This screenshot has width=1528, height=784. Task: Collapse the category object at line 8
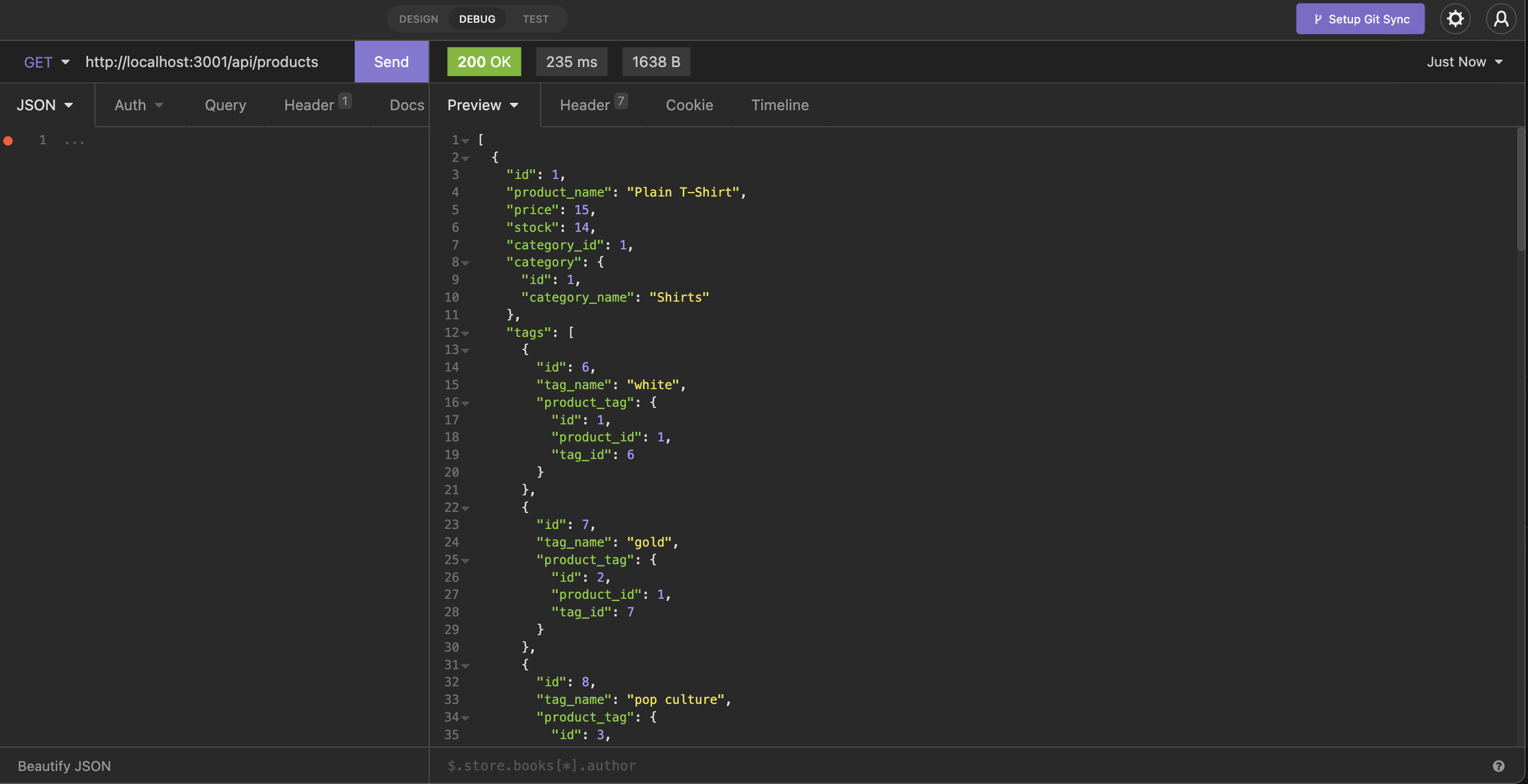(x=466, y=263)
